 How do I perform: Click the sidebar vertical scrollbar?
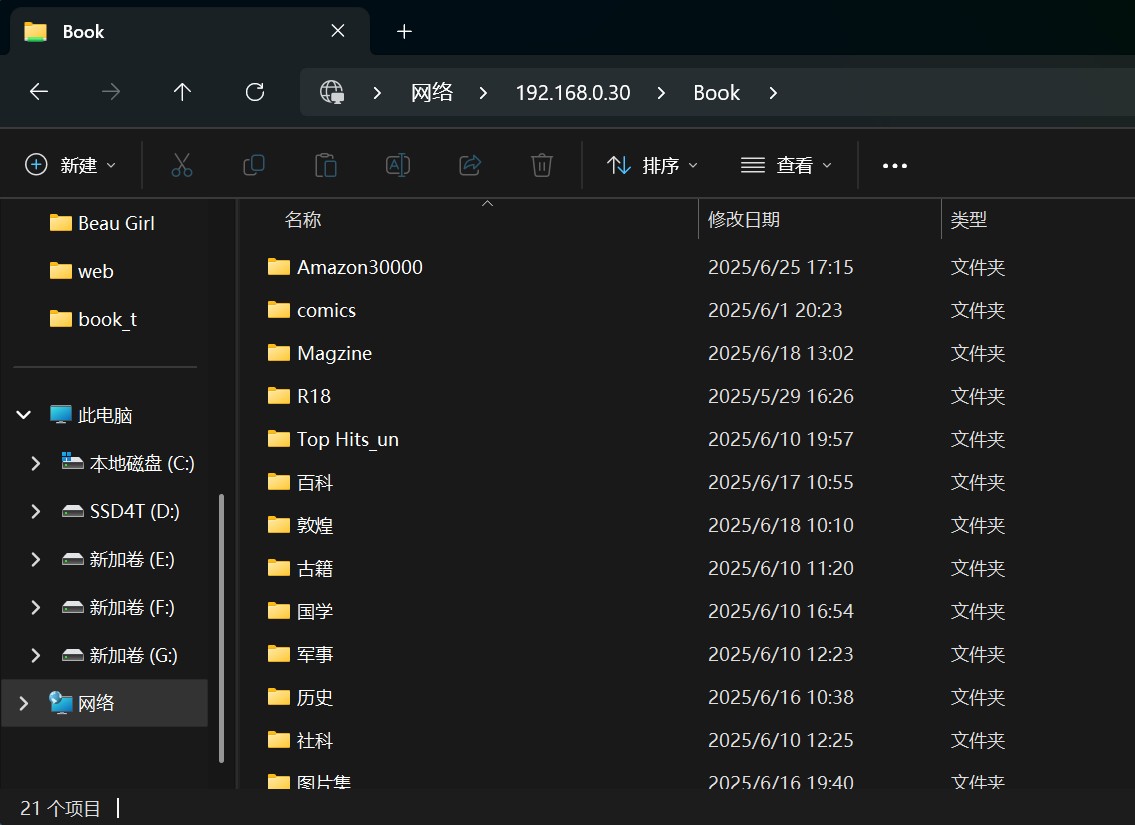(x=221, y=628)
